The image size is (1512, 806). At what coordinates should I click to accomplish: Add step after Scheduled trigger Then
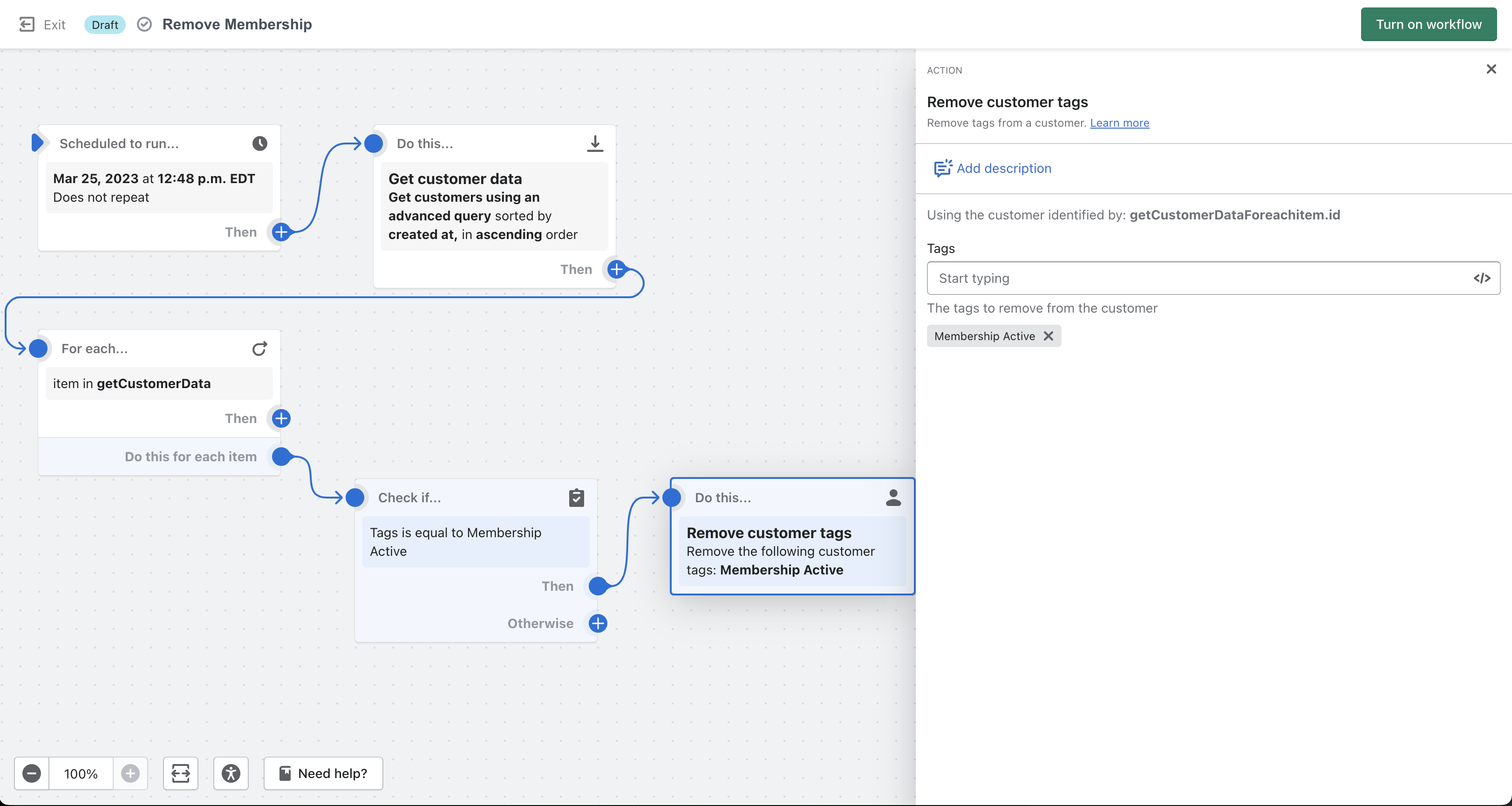281,232
